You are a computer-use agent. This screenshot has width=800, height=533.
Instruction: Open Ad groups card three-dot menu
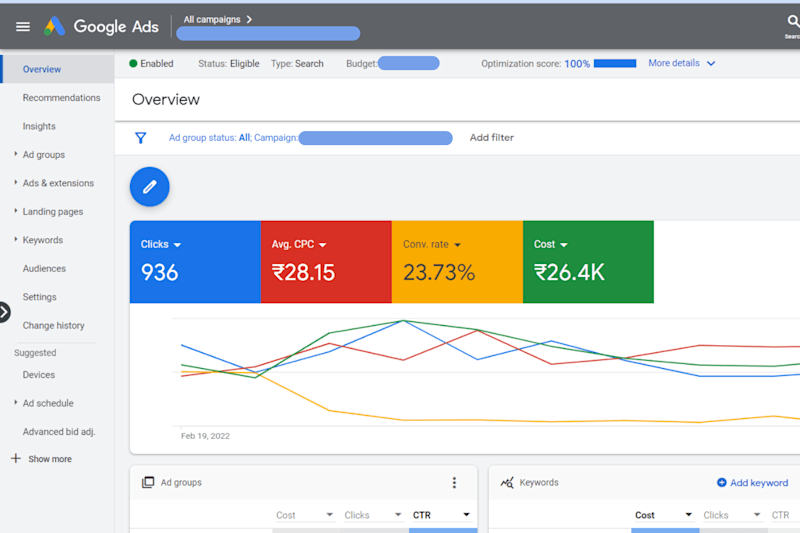pos(454,483)
